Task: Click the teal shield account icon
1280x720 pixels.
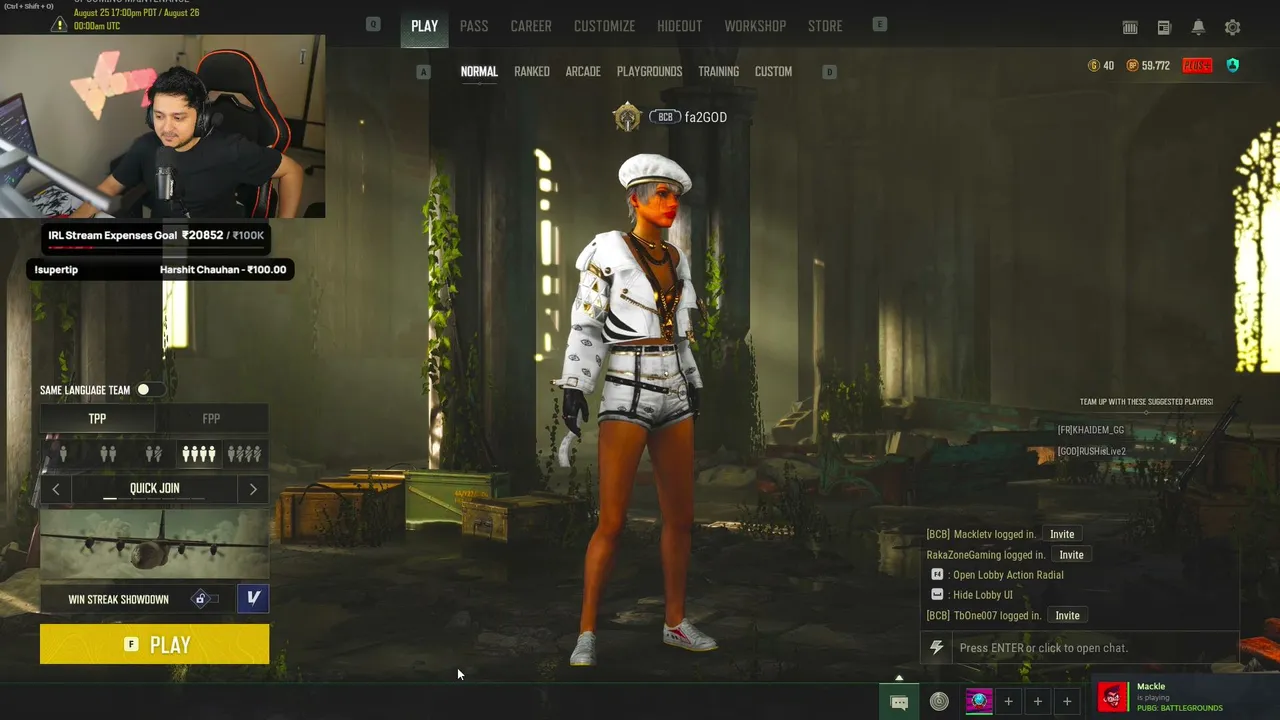Action: tap(1232, 66)
